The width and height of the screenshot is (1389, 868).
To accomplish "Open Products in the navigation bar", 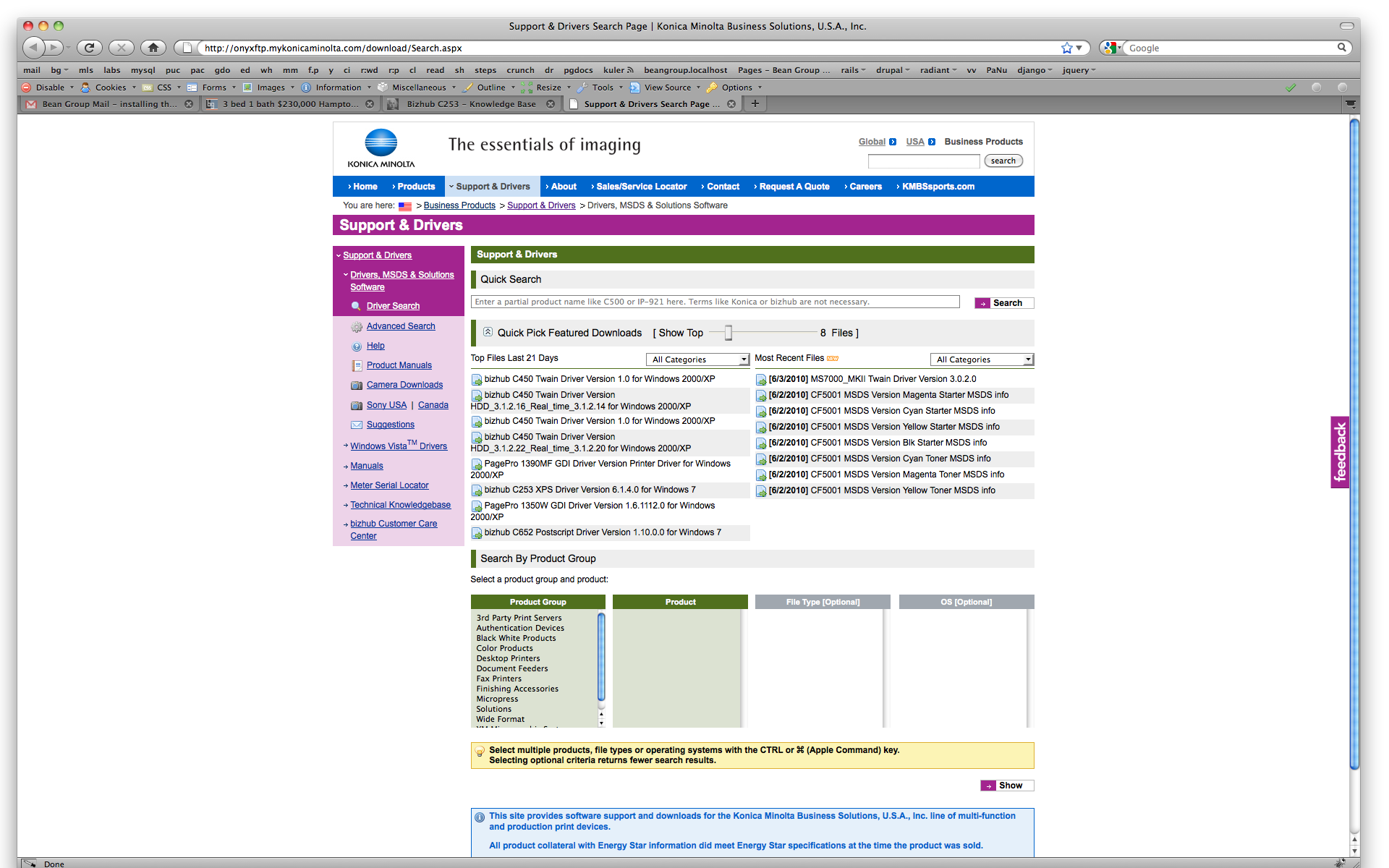I will click(x=414, y=187).
